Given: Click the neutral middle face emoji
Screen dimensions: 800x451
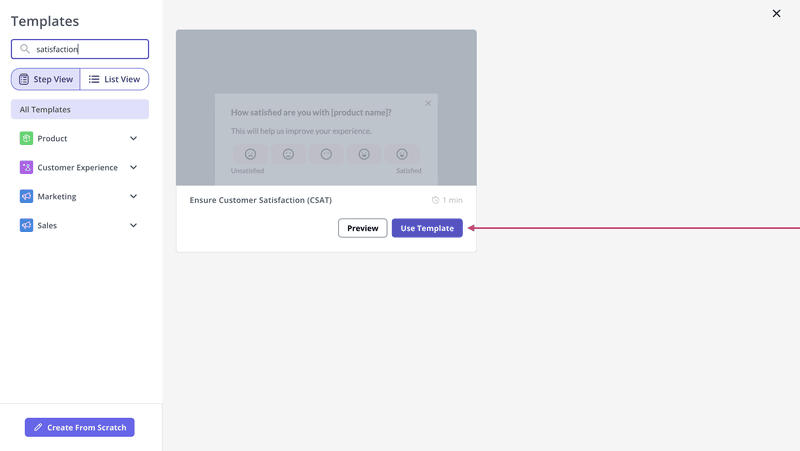Looking at the screenshot, I should (x=326, y=154).
